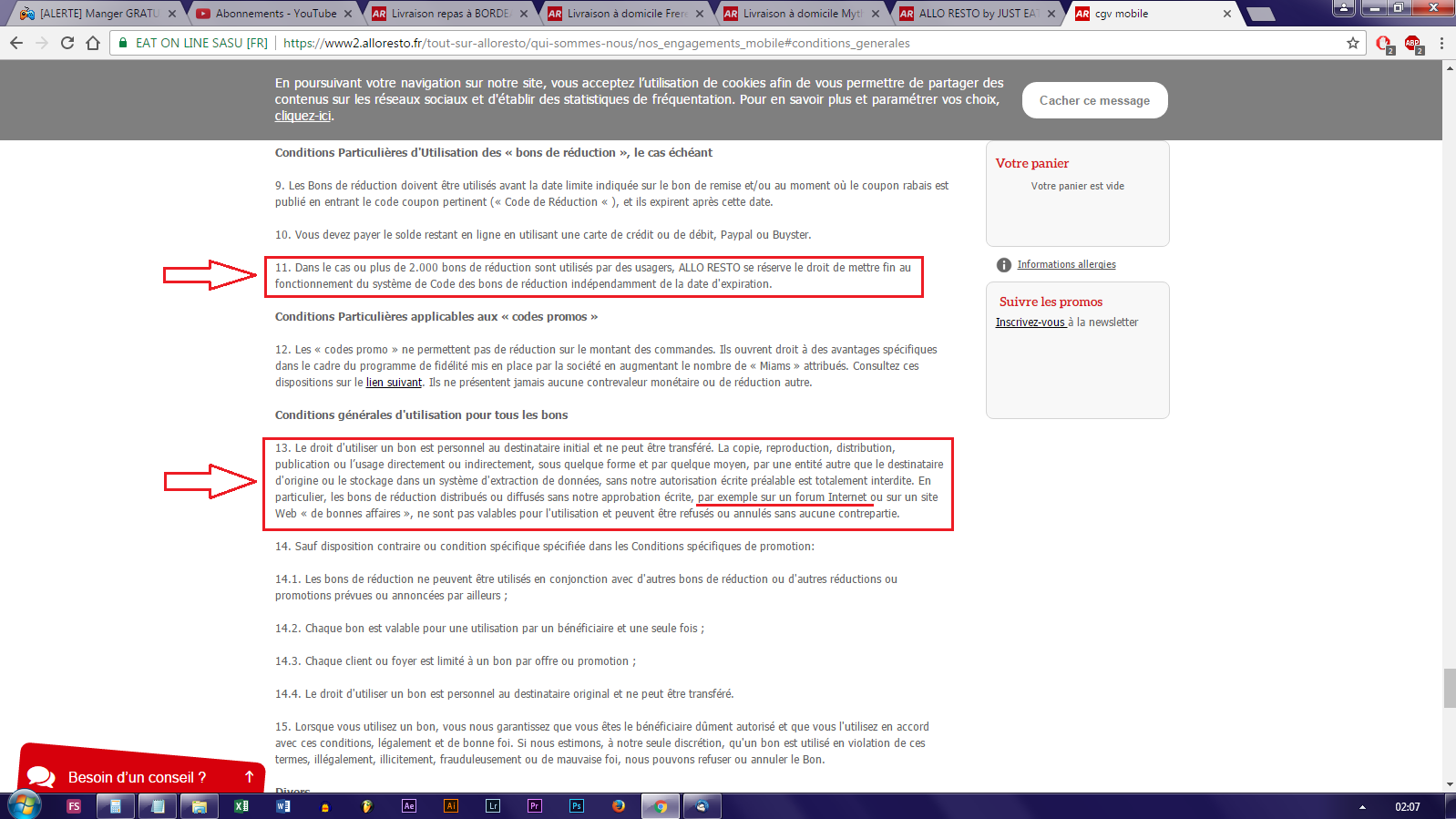The height and width of the screenshot is (819, 1456).
Task: Click the Votre panier heading
Action: [x=1031, y=163]
